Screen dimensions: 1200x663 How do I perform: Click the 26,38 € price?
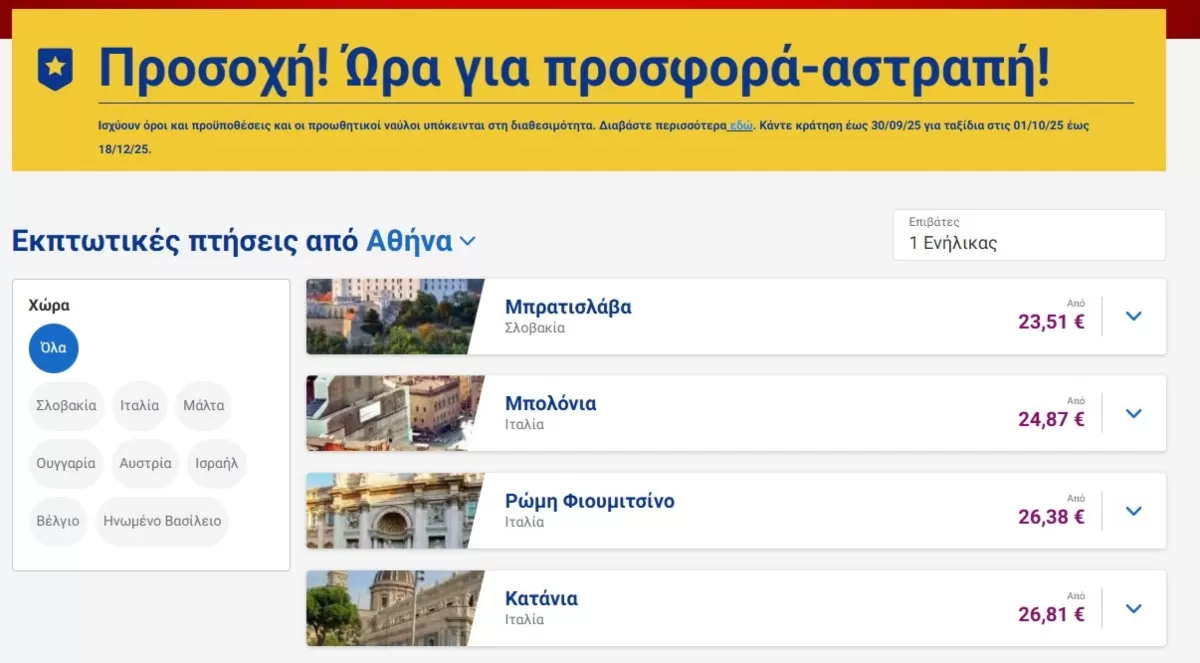[1051, 517]
